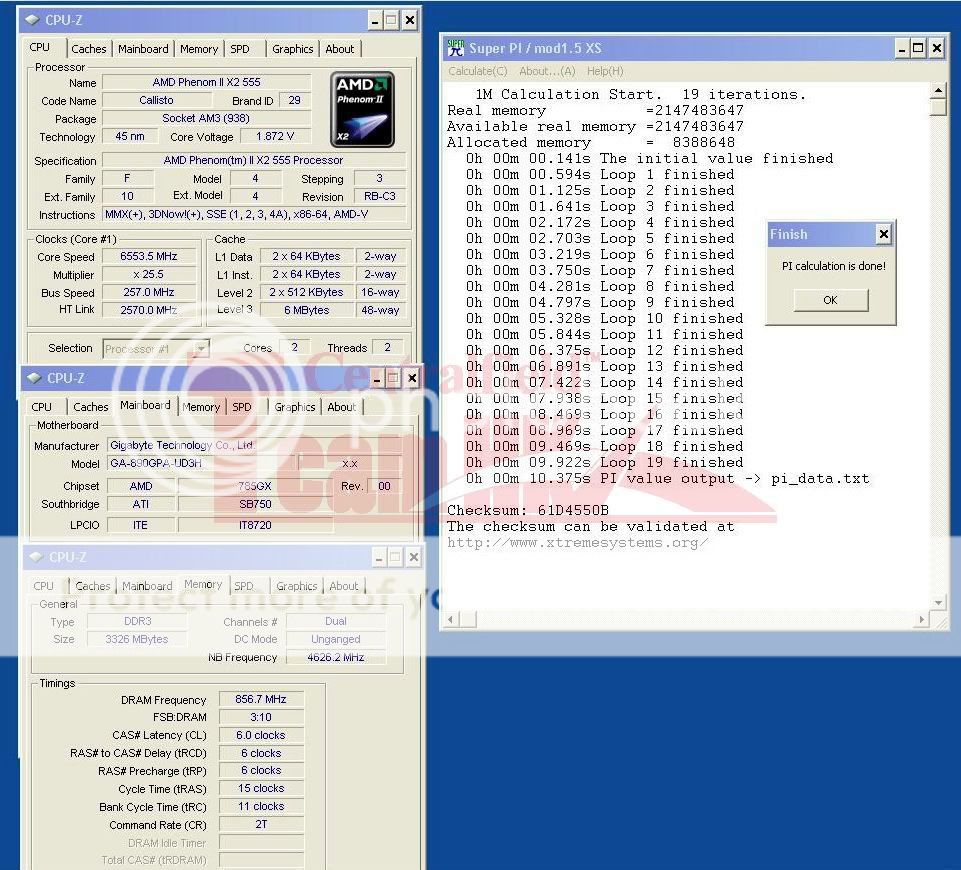Click OK in the Finish dialog
The height and width of the screenshot is (870, 961).
click(830, 300)
